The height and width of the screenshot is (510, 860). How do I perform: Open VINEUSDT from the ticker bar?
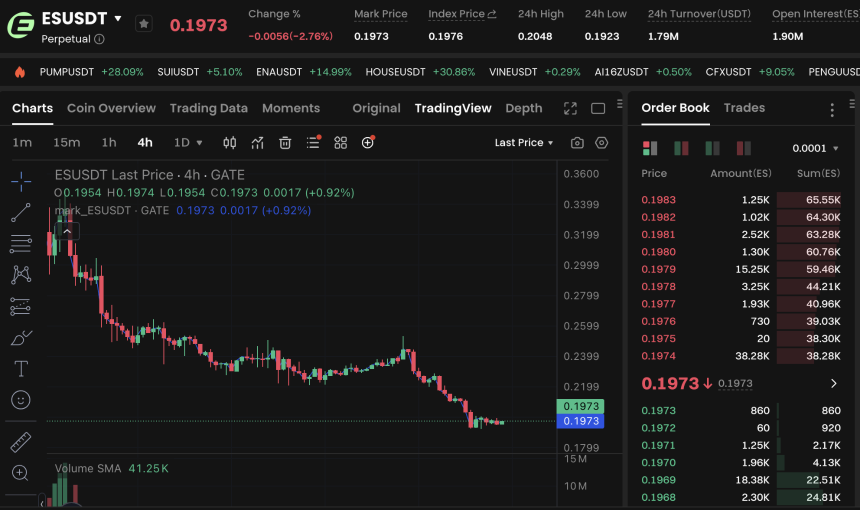click(535, 72)
